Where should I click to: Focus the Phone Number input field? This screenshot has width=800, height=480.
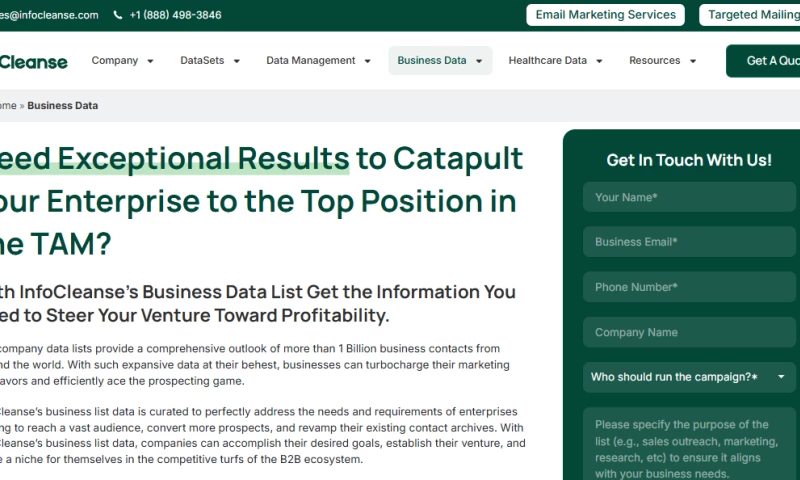pos(689,287)
